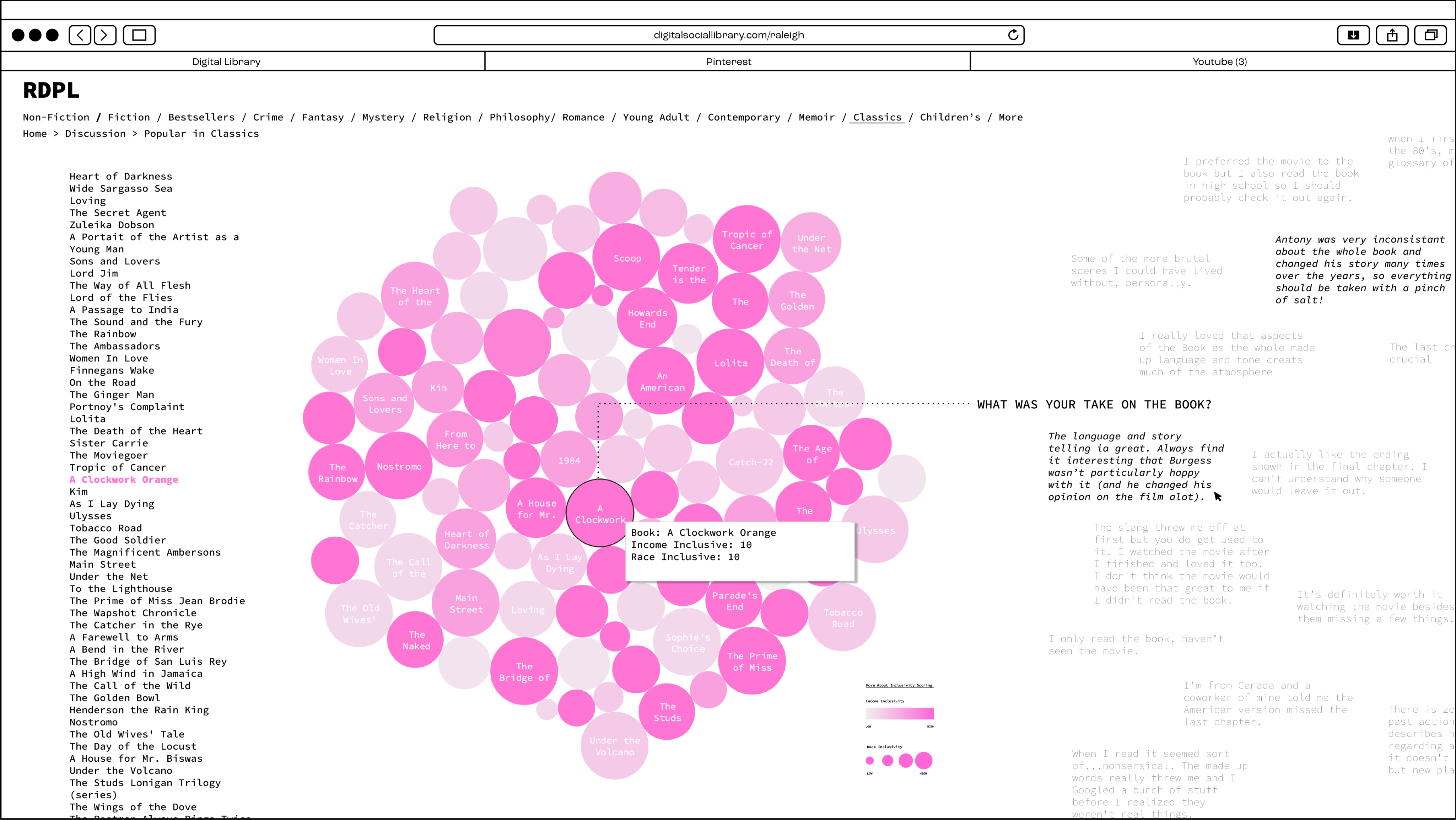The image size is (1456, 820).
Task: Open the tab overview icon
Action: pyautogui.click(x=1430, y=35)
